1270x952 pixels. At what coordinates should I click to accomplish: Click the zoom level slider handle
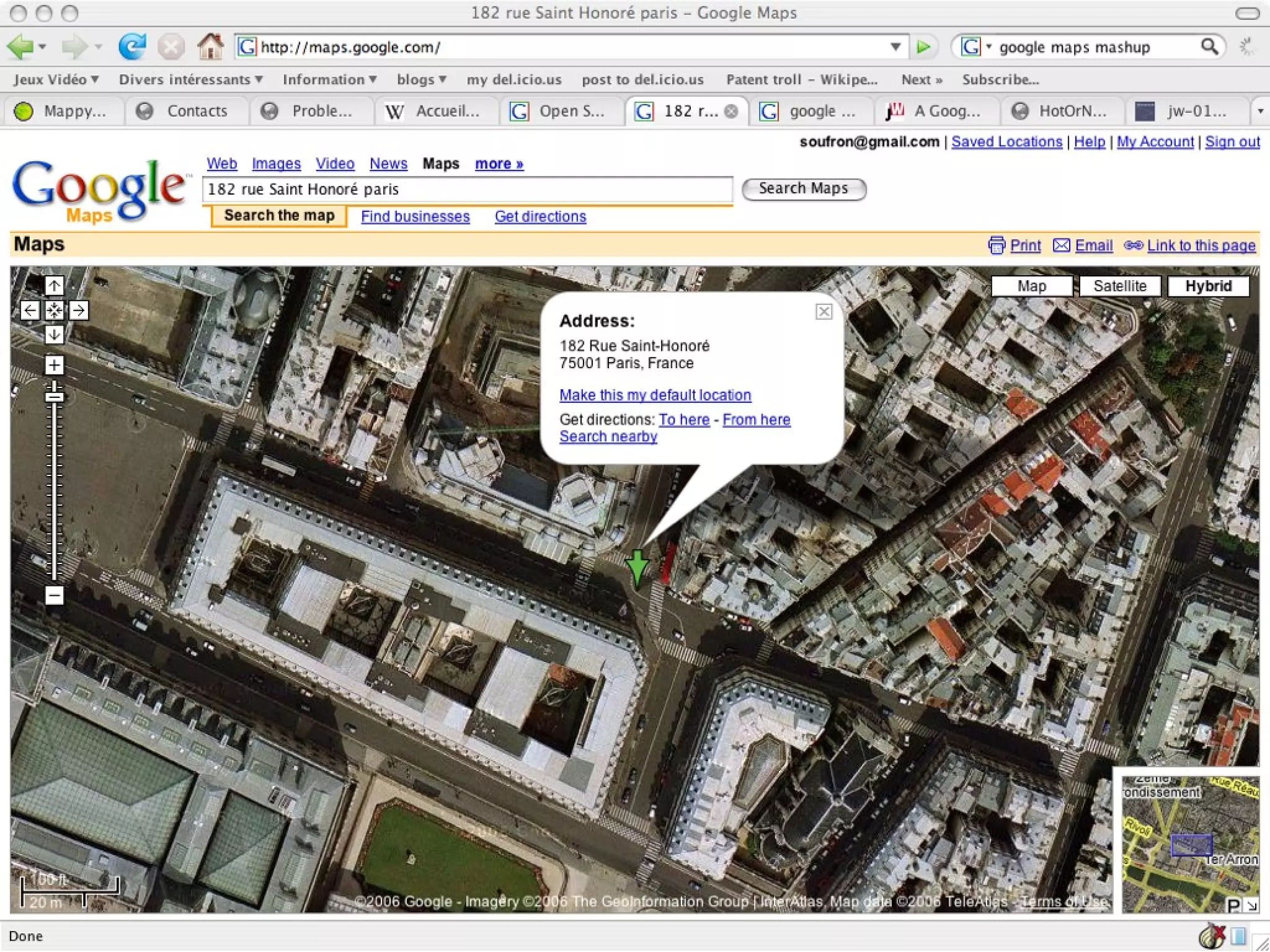tap(55, 396)
